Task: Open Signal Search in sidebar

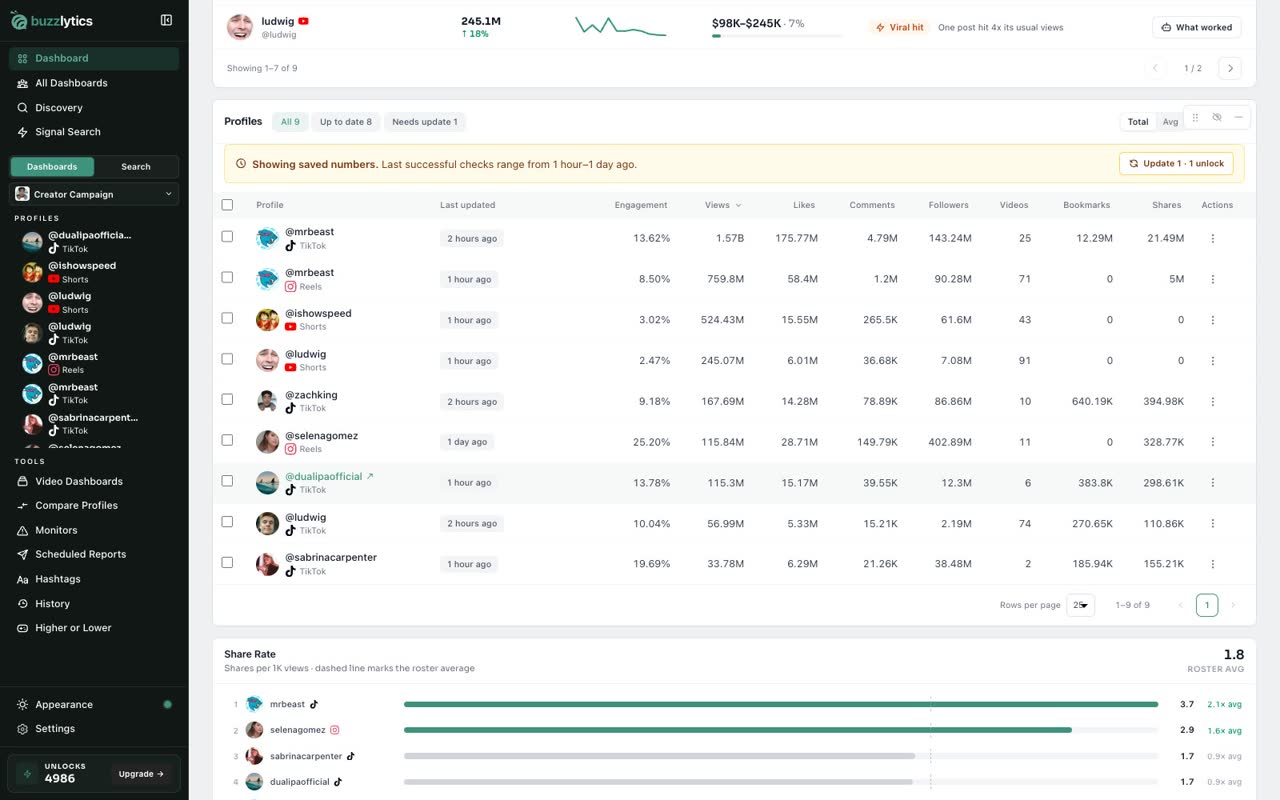Action: [x=94, y=132]
